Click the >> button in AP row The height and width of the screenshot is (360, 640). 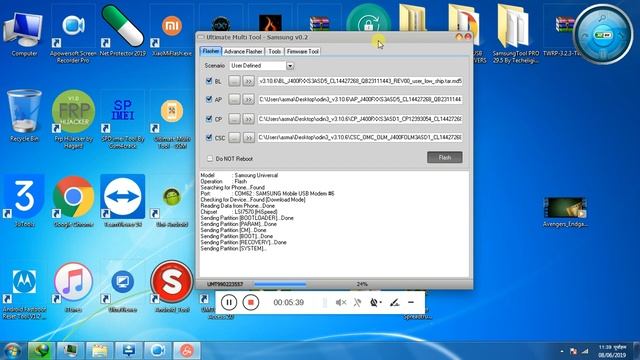click(248, 99)
